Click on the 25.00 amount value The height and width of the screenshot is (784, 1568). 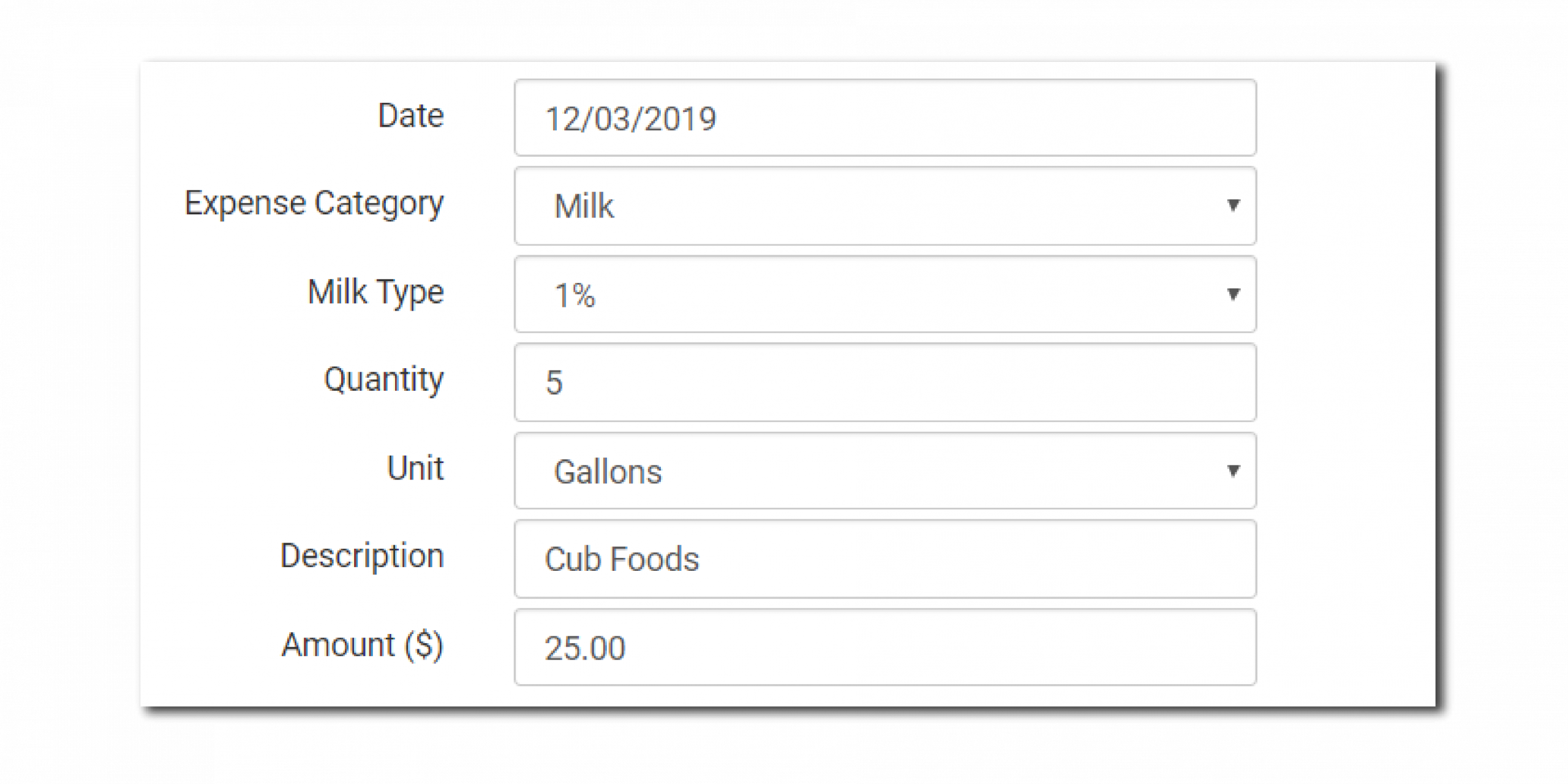(585, 648)
